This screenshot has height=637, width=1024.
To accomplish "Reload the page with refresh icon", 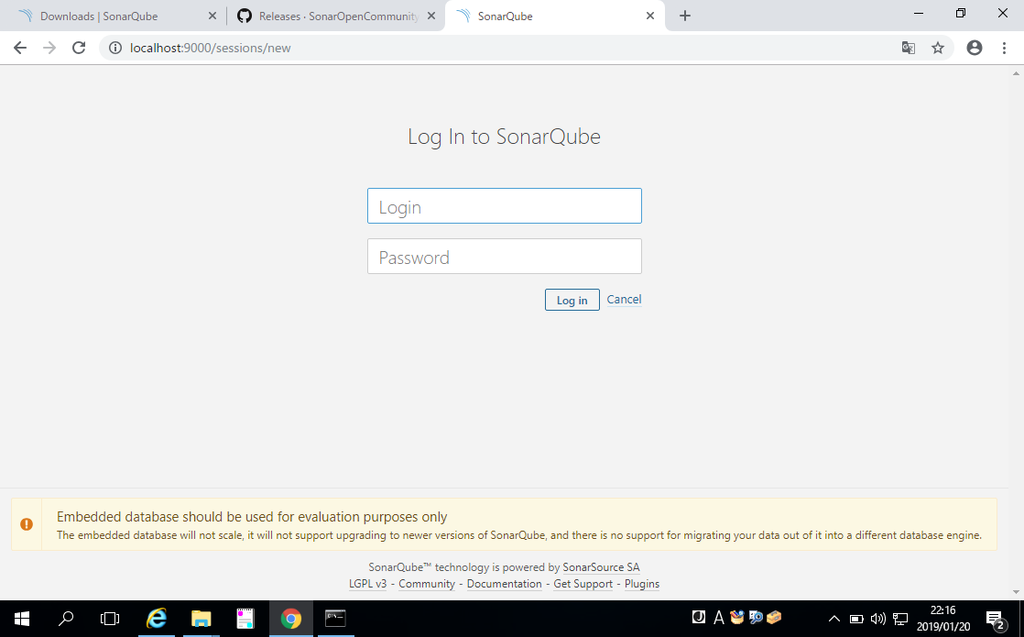I will 78,48.
